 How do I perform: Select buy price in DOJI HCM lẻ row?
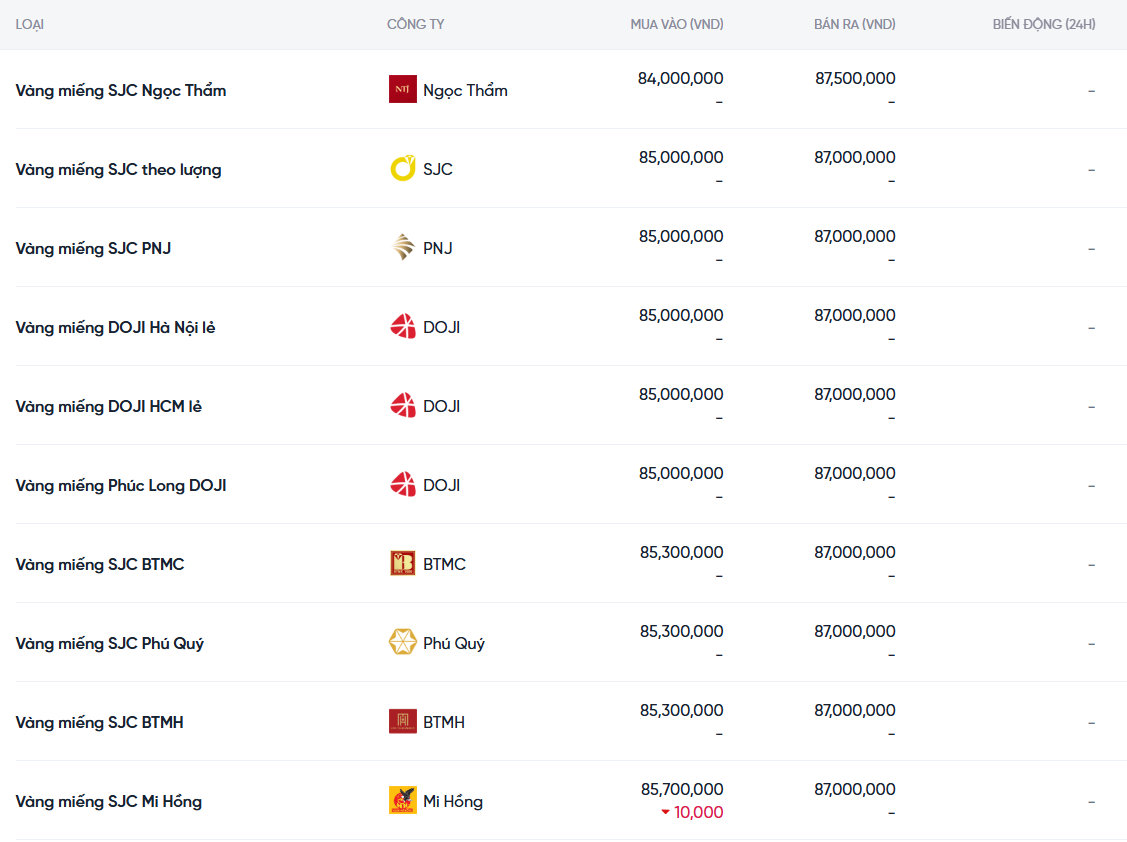point(681,395)
